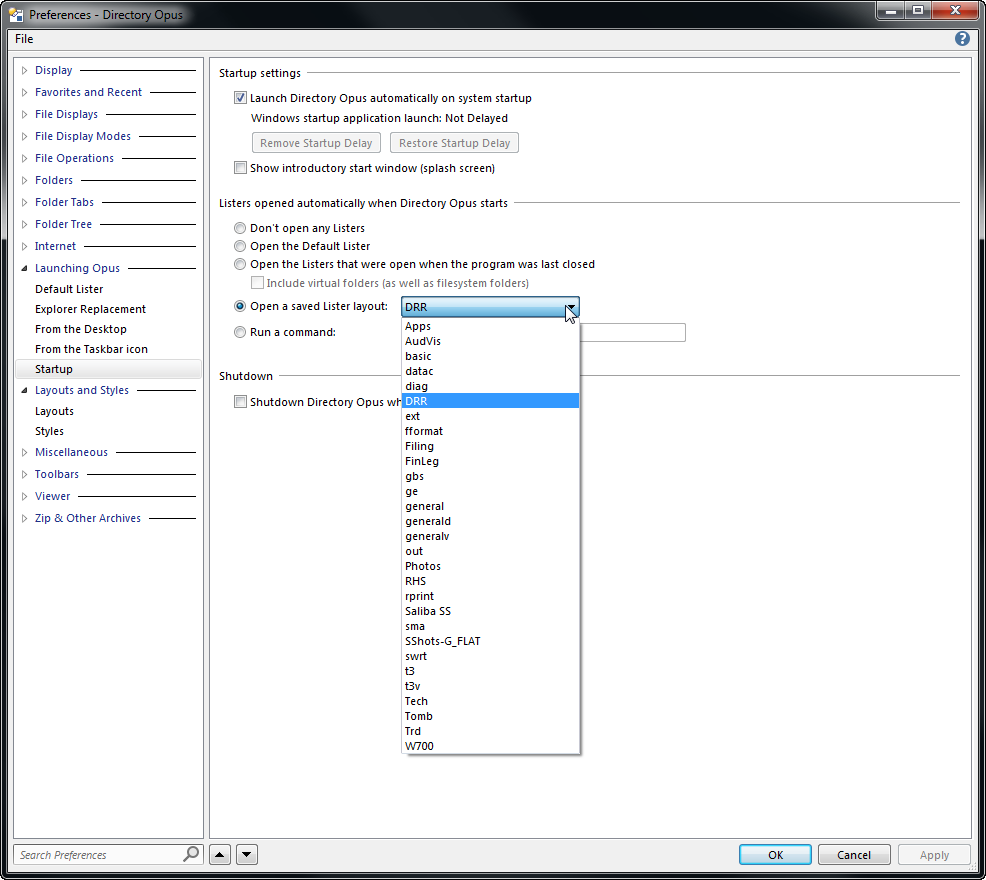Choose fformat from the layout list
This screenshot has height=880, width=986.
coord(490,431)
